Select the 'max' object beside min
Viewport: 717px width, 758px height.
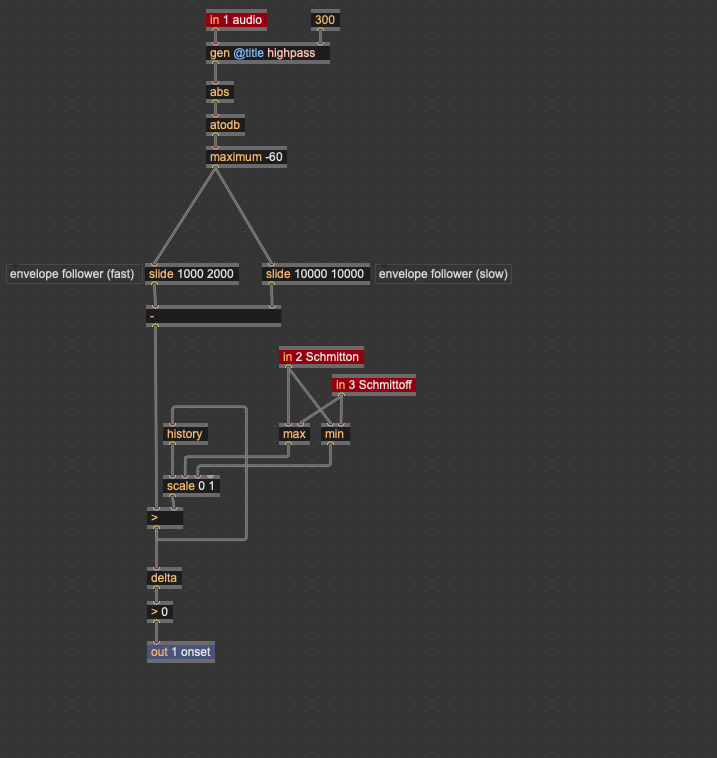[294, 434]
